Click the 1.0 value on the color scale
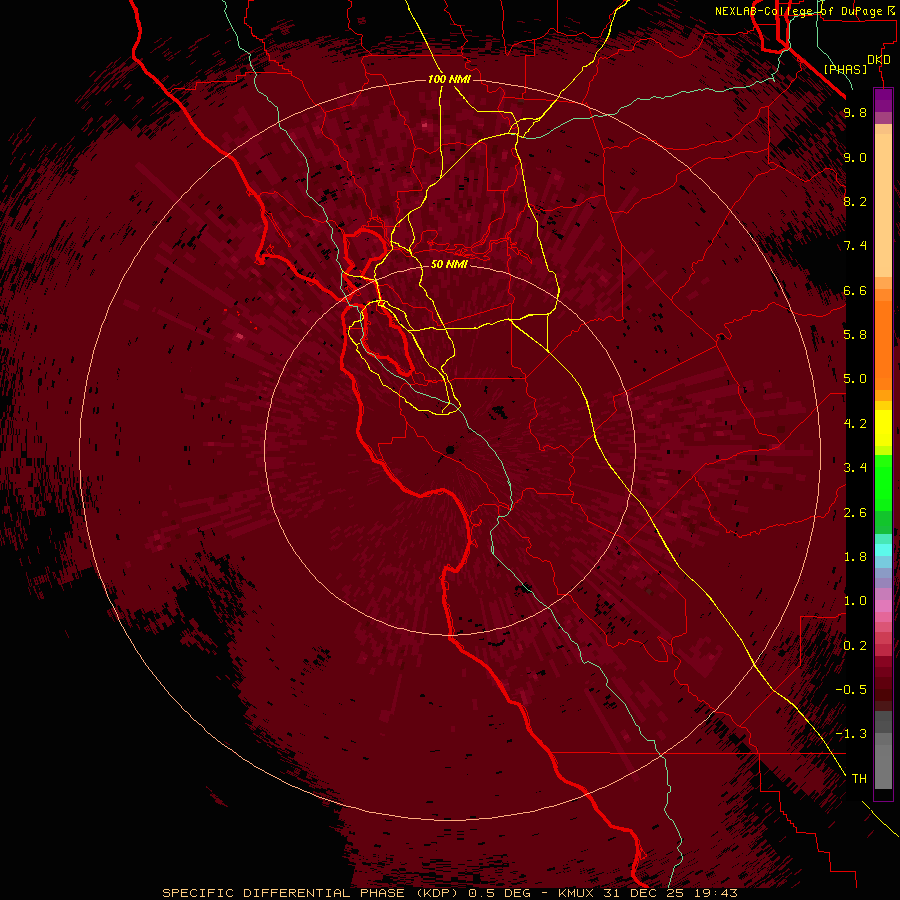This screenshot has width=900, height=900. point(855,601)
